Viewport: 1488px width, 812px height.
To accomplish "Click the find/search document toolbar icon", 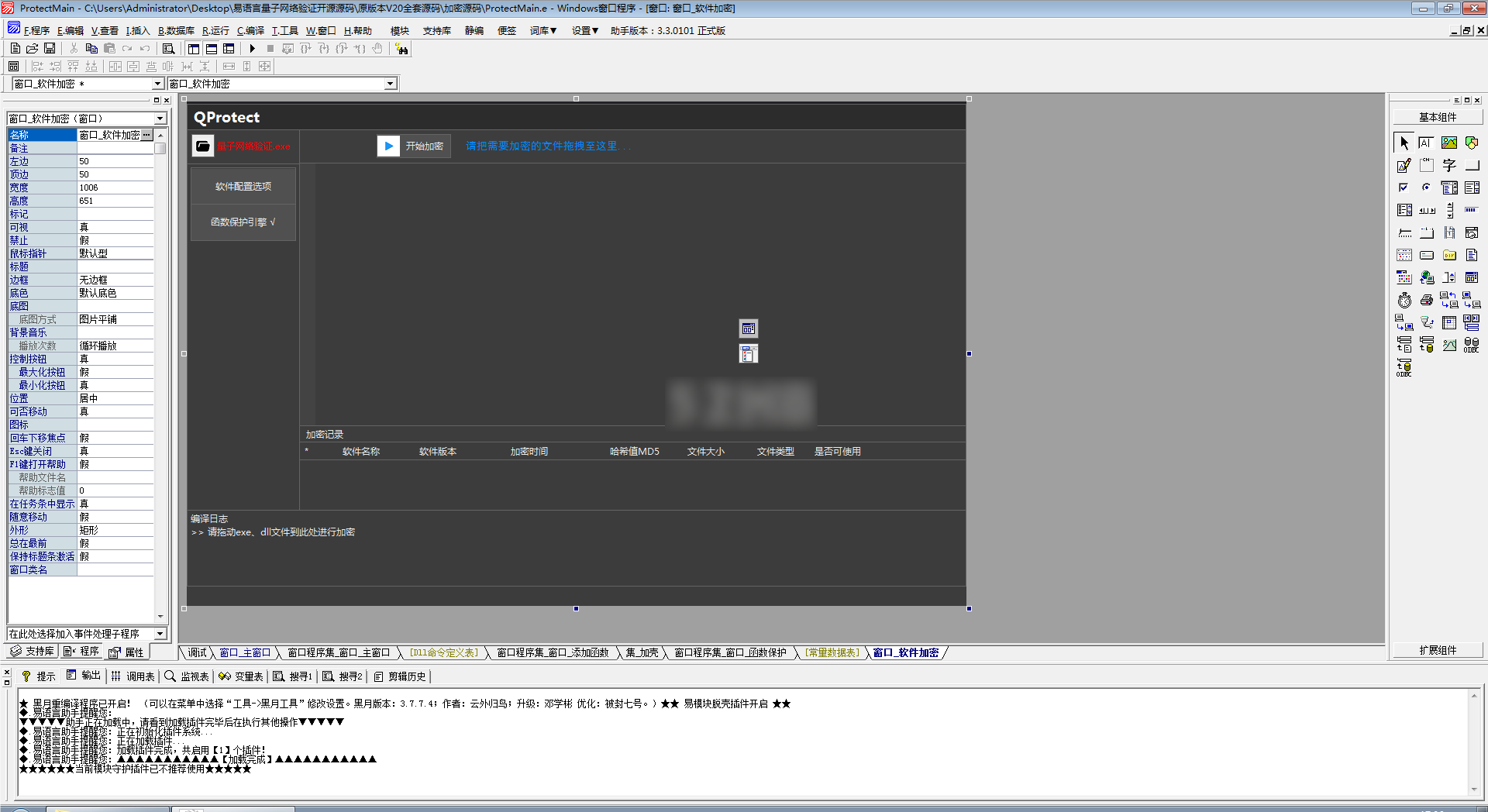I will [x=168, y=49].
